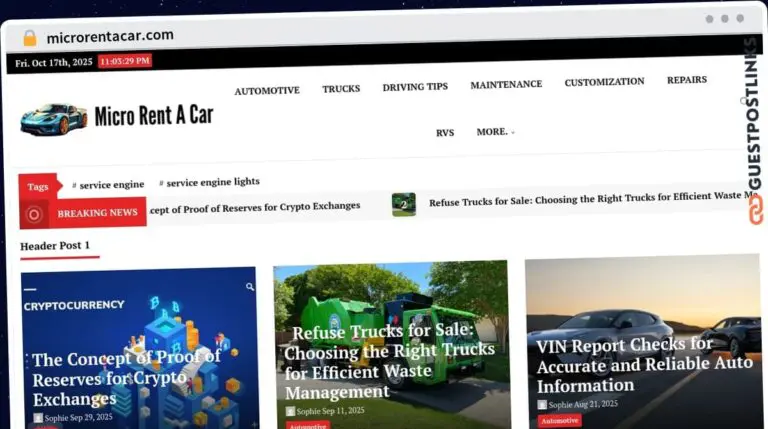Image resolution: width=768 pixels, height=429 pixels.
Task: Click the padlock icon in the address bar
Action: (29, 38)
